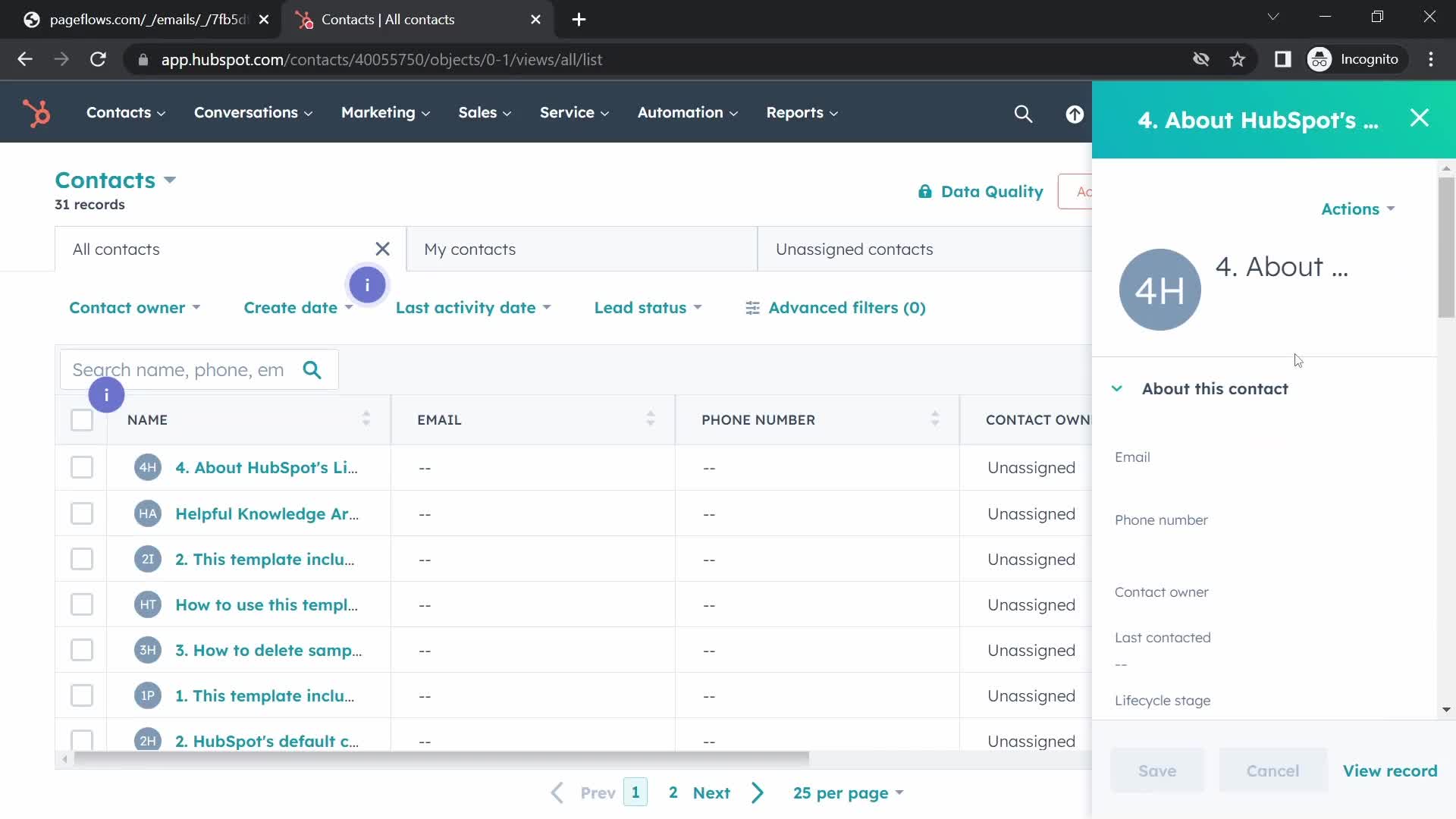
Task: Click the HT avatar icon
Action: [x=148, y=605]
